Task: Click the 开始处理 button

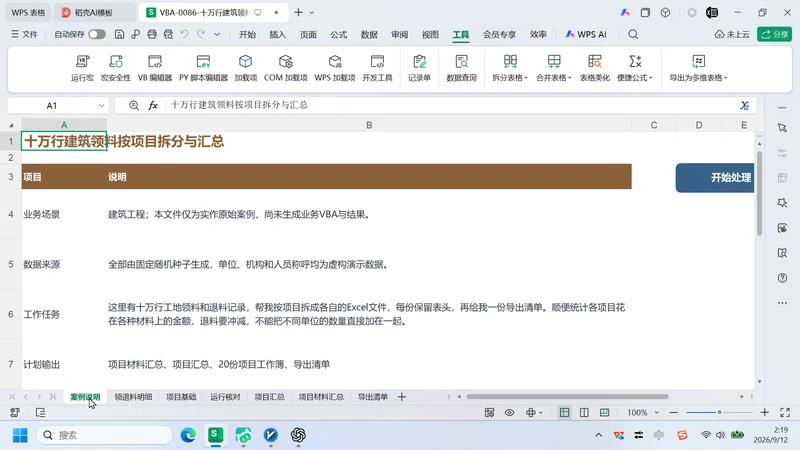Action: click(715, 178)
